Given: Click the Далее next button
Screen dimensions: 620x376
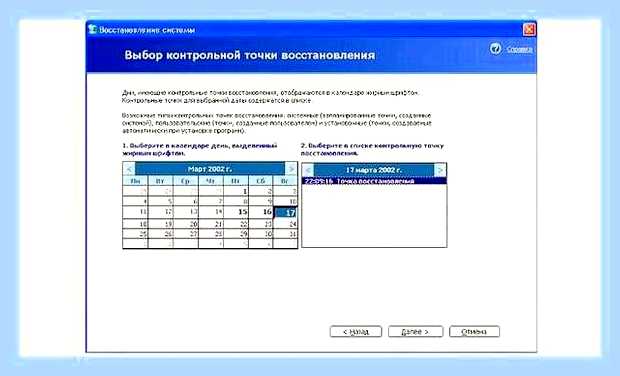Looking at the screenshot, I should click(415, 332).
